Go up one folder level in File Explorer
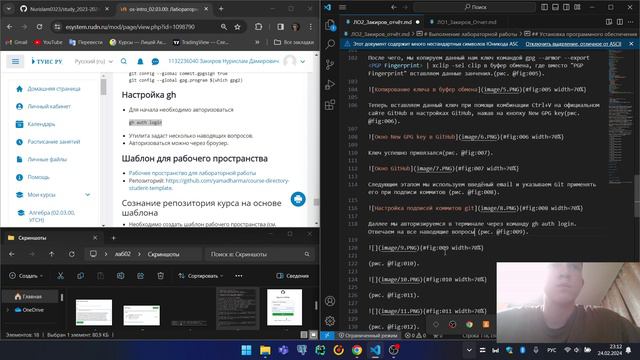This screenshot has height=360, width=640. [51, 254]
